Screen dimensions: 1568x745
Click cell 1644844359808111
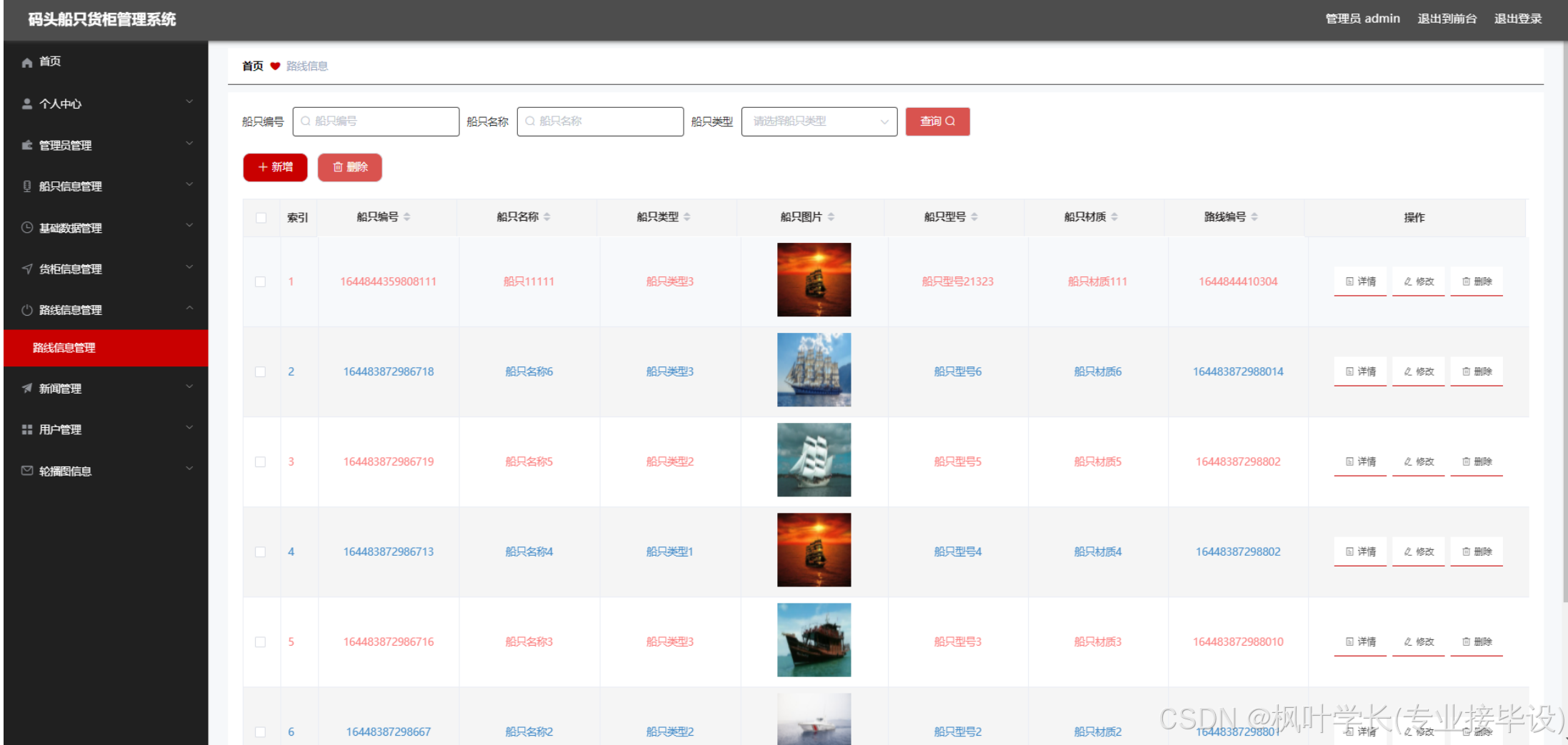click(388, 282)
